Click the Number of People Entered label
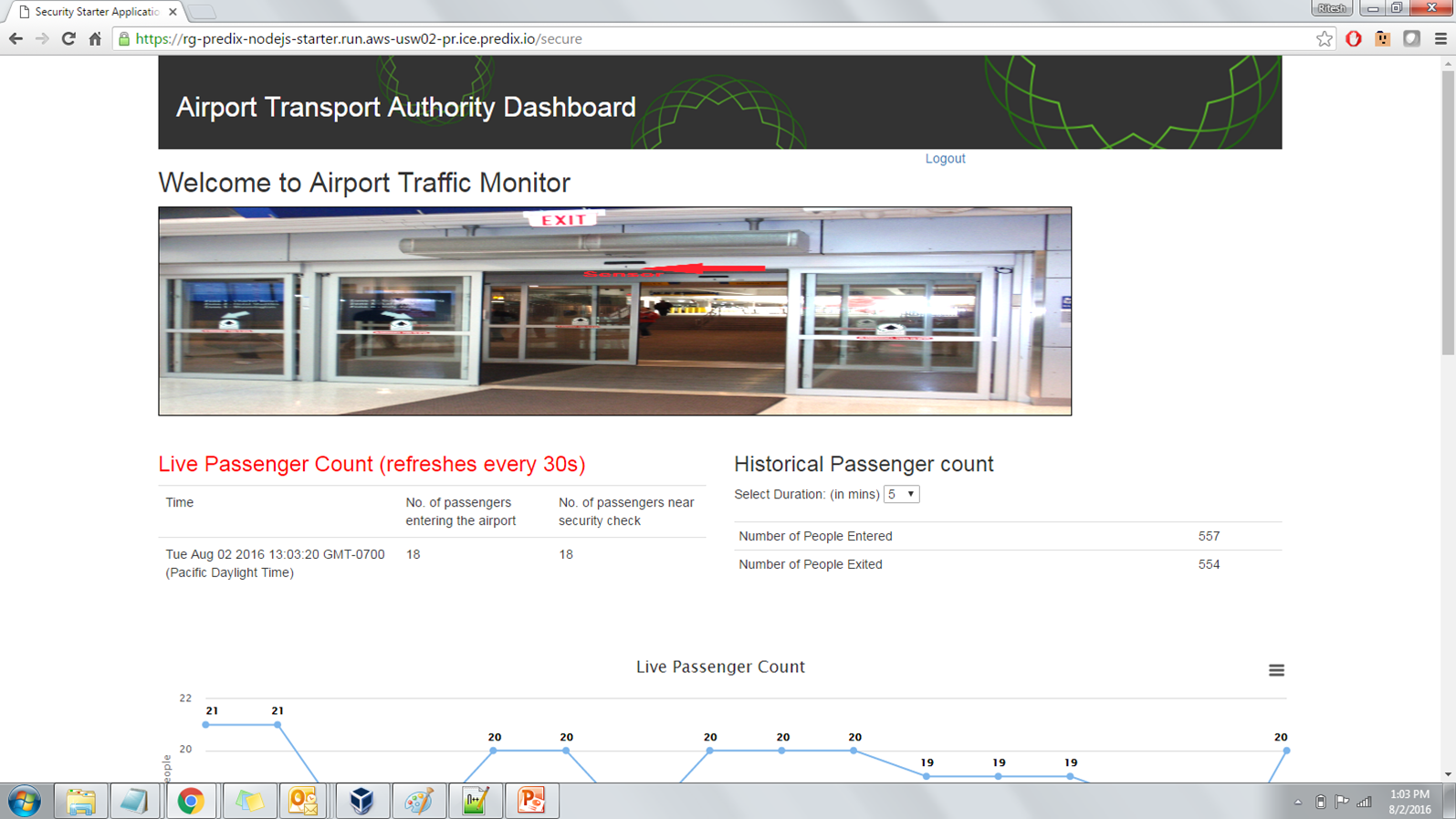 (x=815, y=536)
